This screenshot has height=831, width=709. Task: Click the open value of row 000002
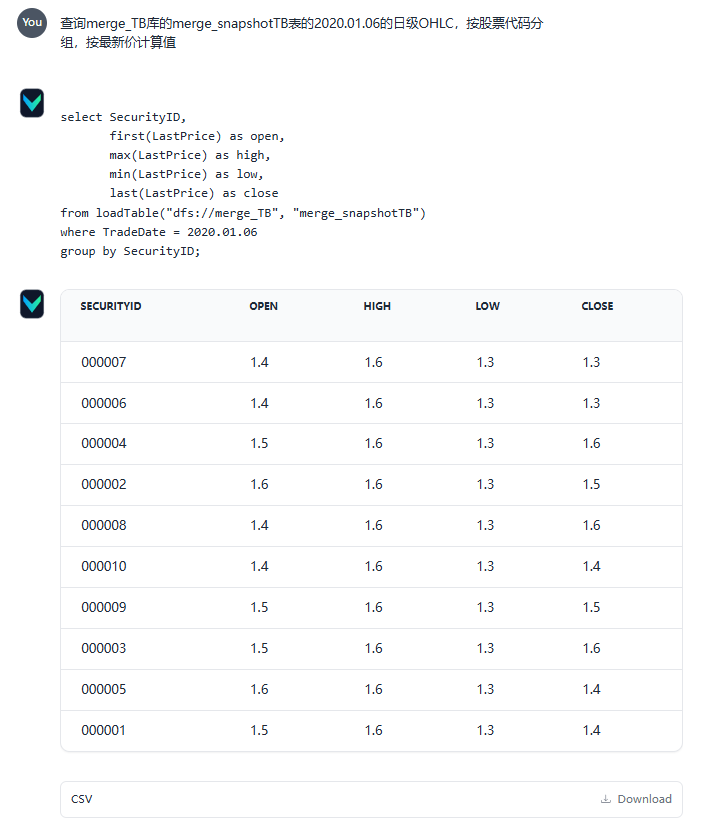(x=259, y=484)
